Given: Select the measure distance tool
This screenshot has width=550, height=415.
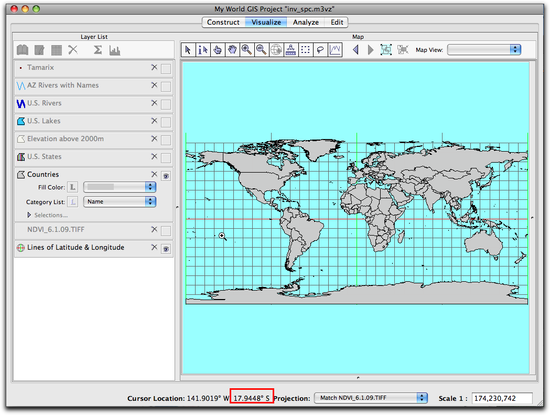Looking at the screenshot, I should 291,50.
